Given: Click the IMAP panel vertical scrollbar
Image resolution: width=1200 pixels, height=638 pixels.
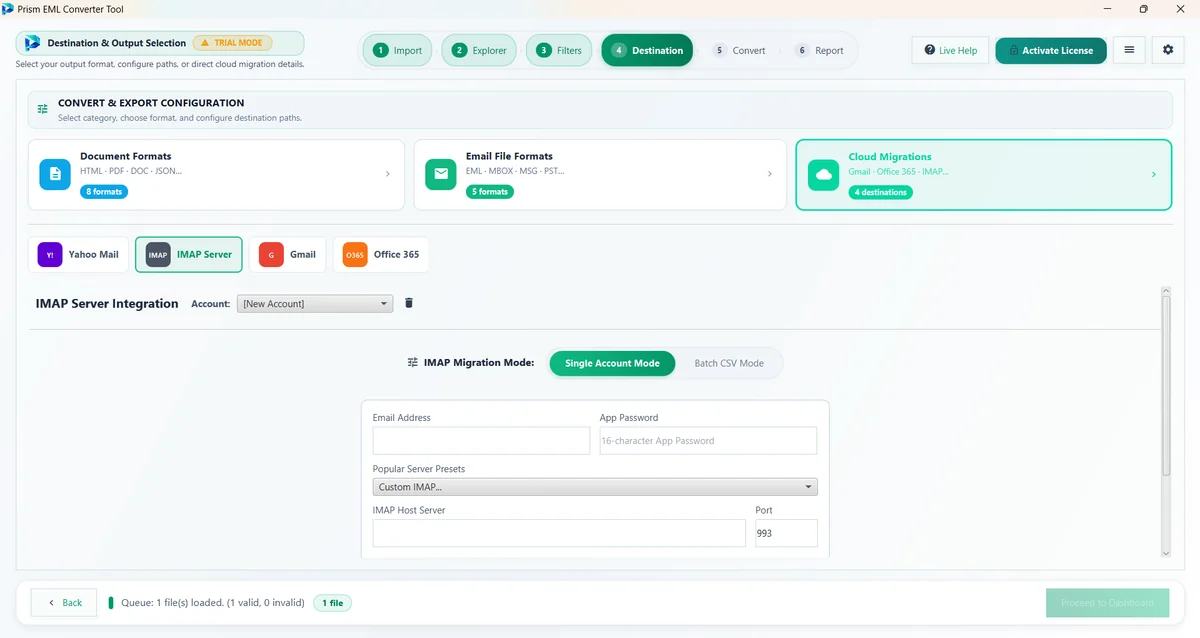Looking at the screenshot, I should pyautogui.click(x=1165, y=422).
